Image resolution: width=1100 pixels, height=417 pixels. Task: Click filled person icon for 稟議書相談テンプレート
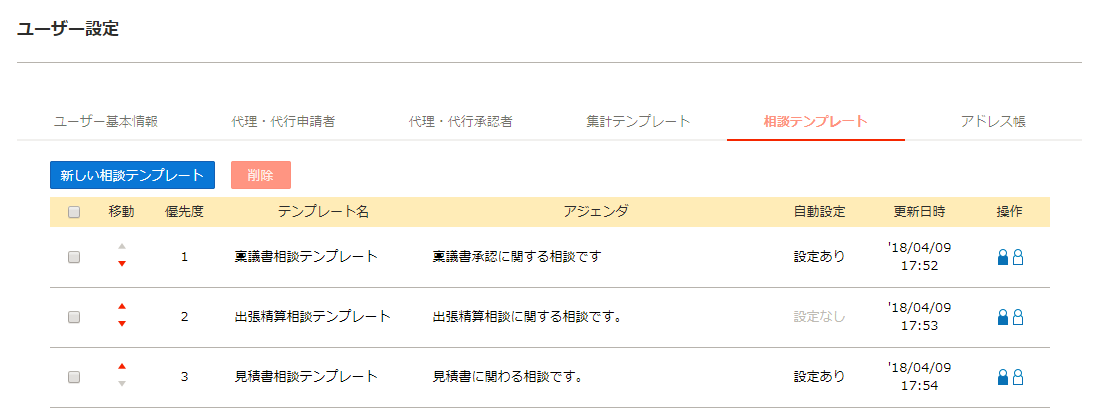[1002, 258]
